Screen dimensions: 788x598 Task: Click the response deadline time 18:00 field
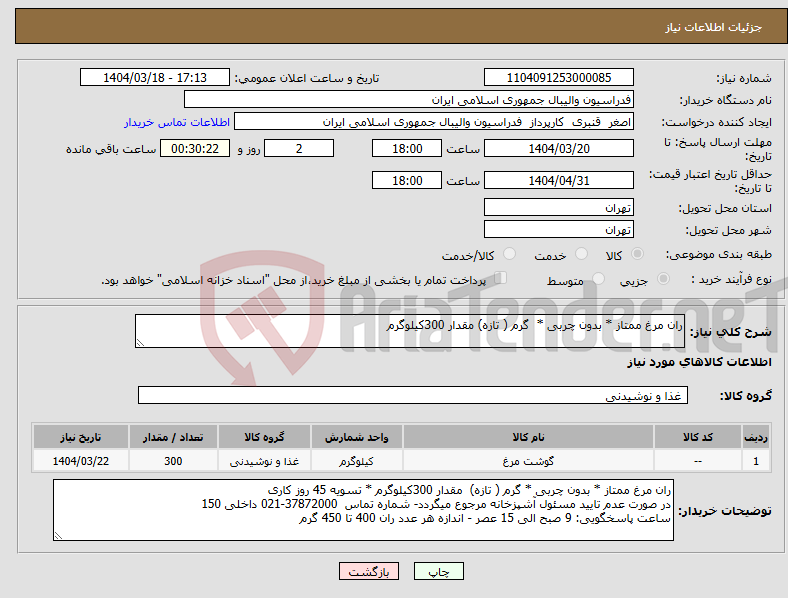click(407, 148)
